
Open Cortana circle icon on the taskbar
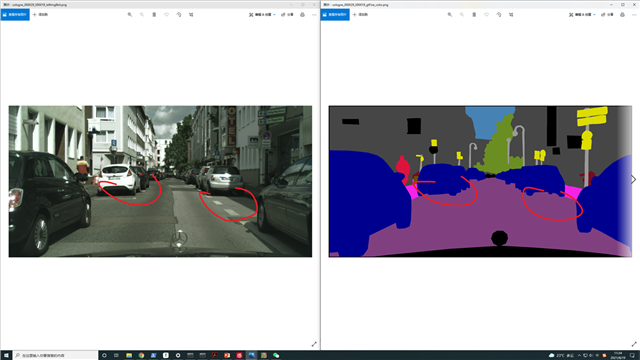coord(104,356)
